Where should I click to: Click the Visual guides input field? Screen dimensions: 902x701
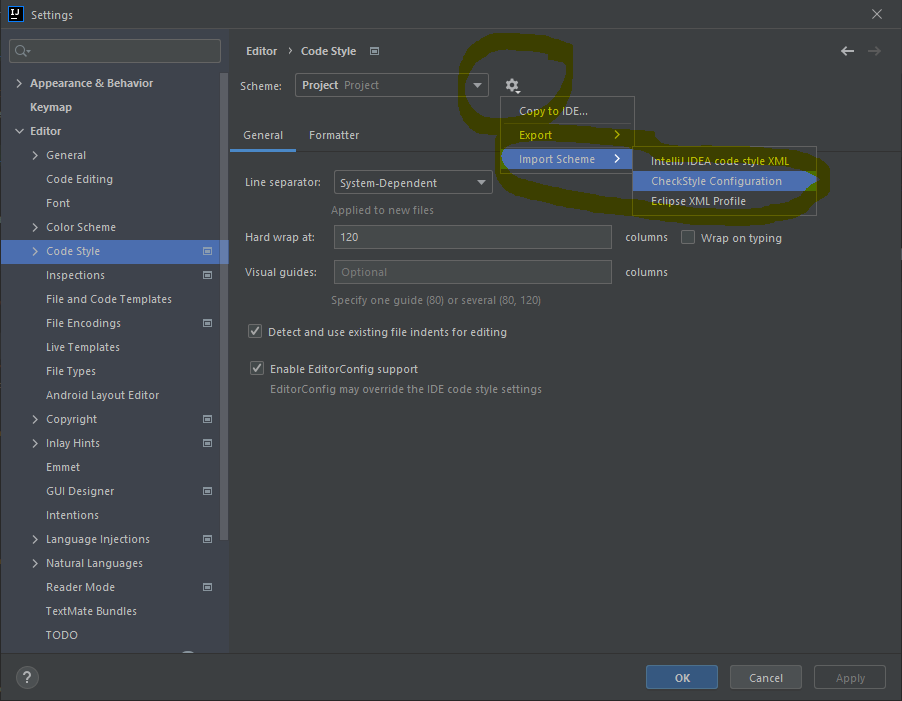pos(472,272)
